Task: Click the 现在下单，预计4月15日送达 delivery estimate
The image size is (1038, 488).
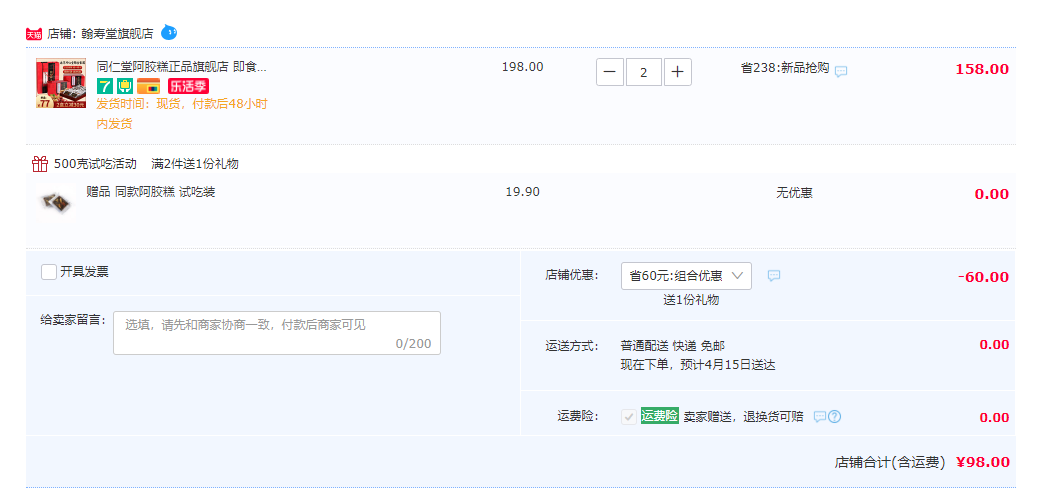Action: tap(698, 364)
